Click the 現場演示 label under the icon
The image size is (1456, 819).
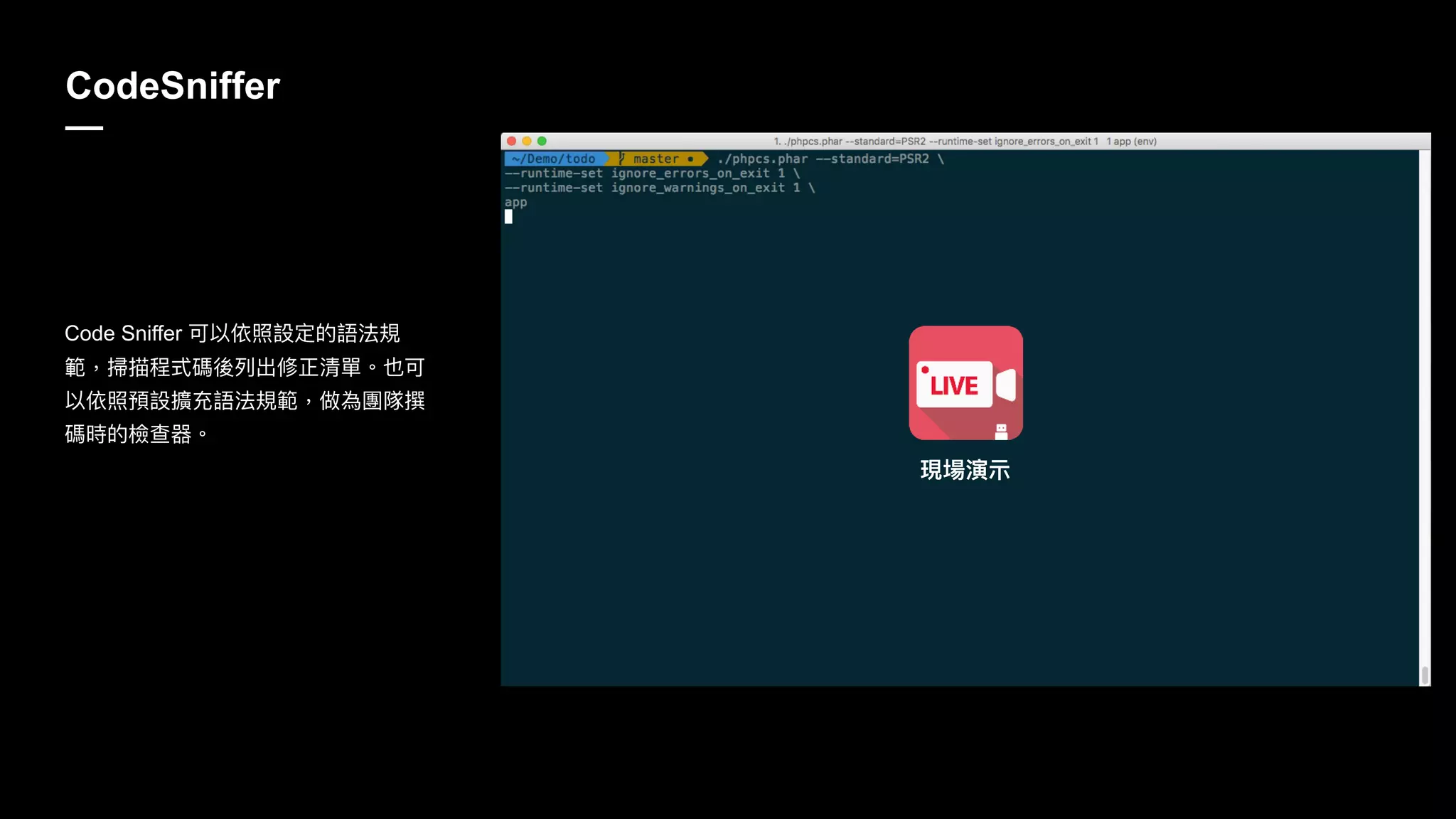pos(965,470)
